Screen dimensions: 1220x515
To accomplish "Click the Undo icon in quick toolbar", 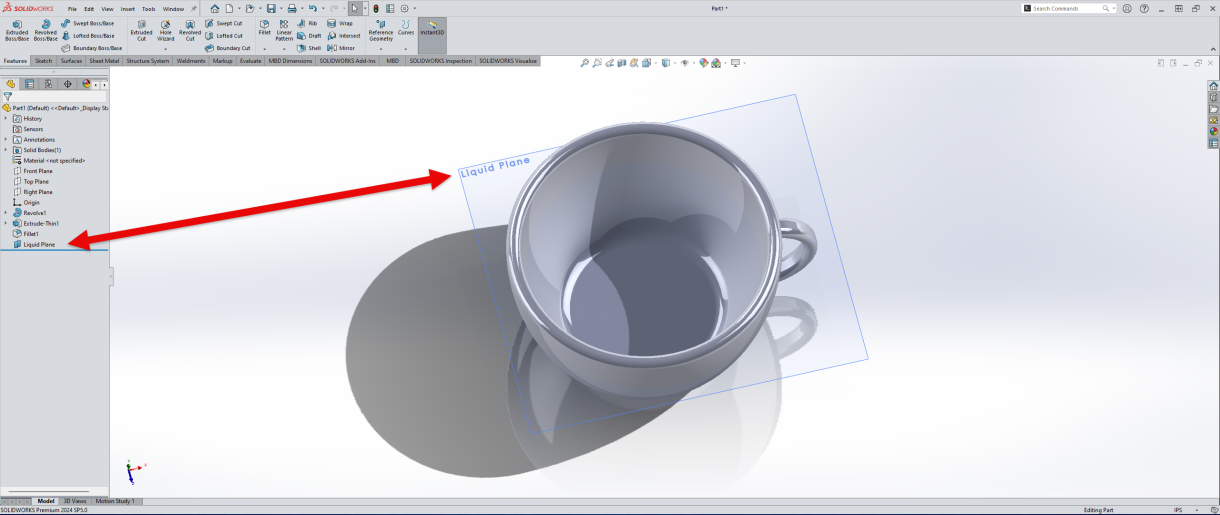I will click(313, 8).
